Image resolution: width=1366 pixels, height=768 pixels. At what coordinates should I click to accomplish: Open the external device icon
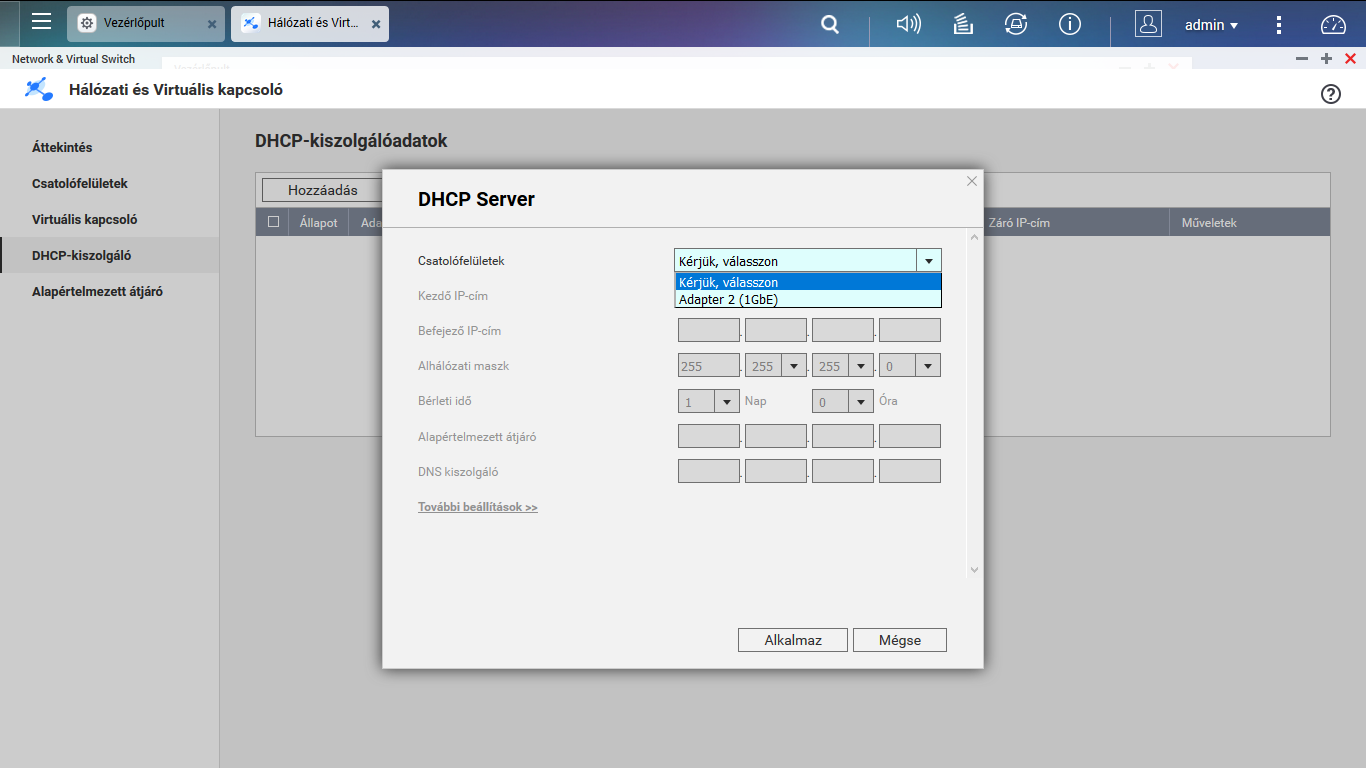coord(1016,23)
